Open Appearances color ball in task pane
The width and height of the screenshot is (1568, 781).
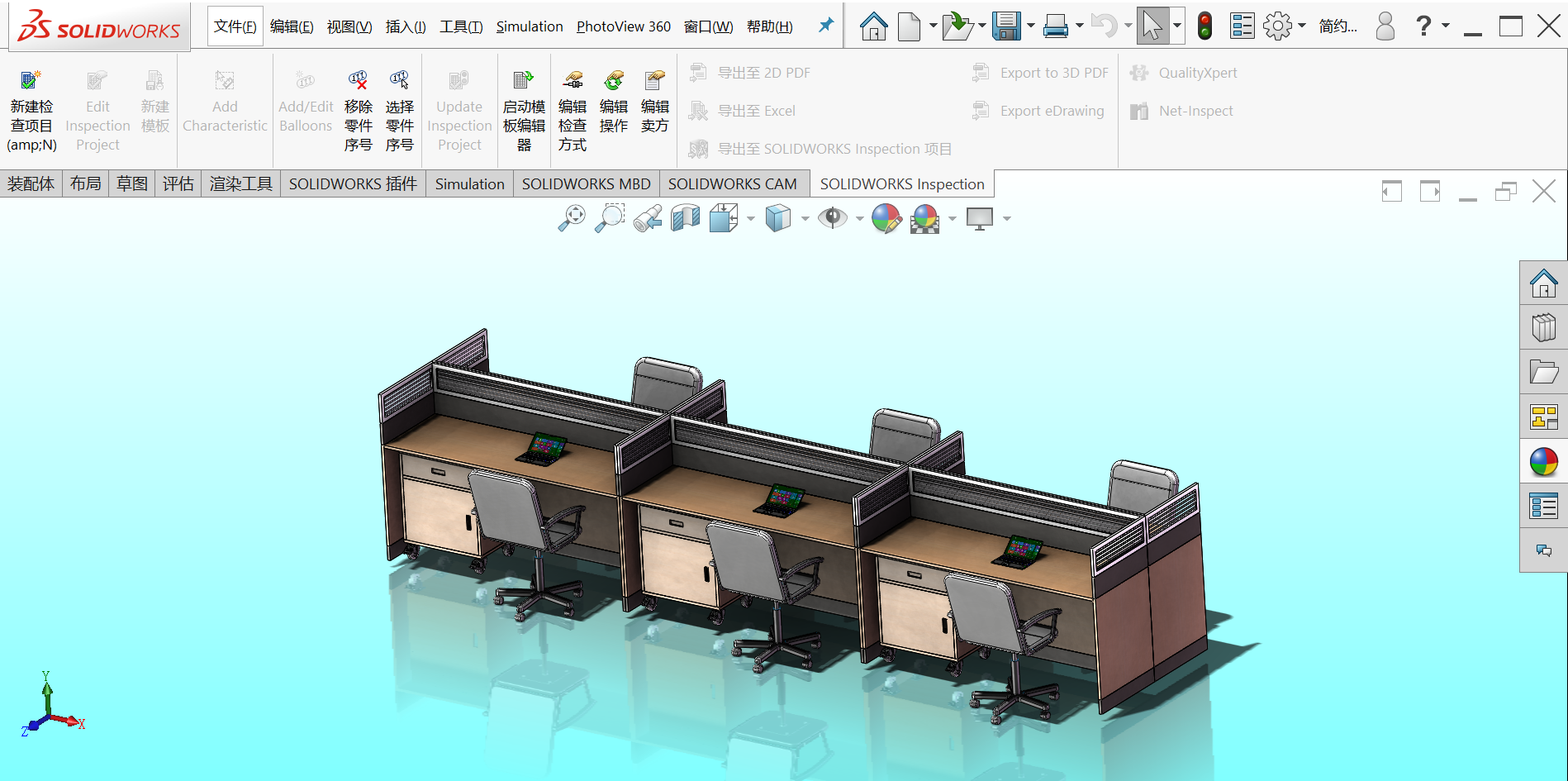tap(1544, 462)
